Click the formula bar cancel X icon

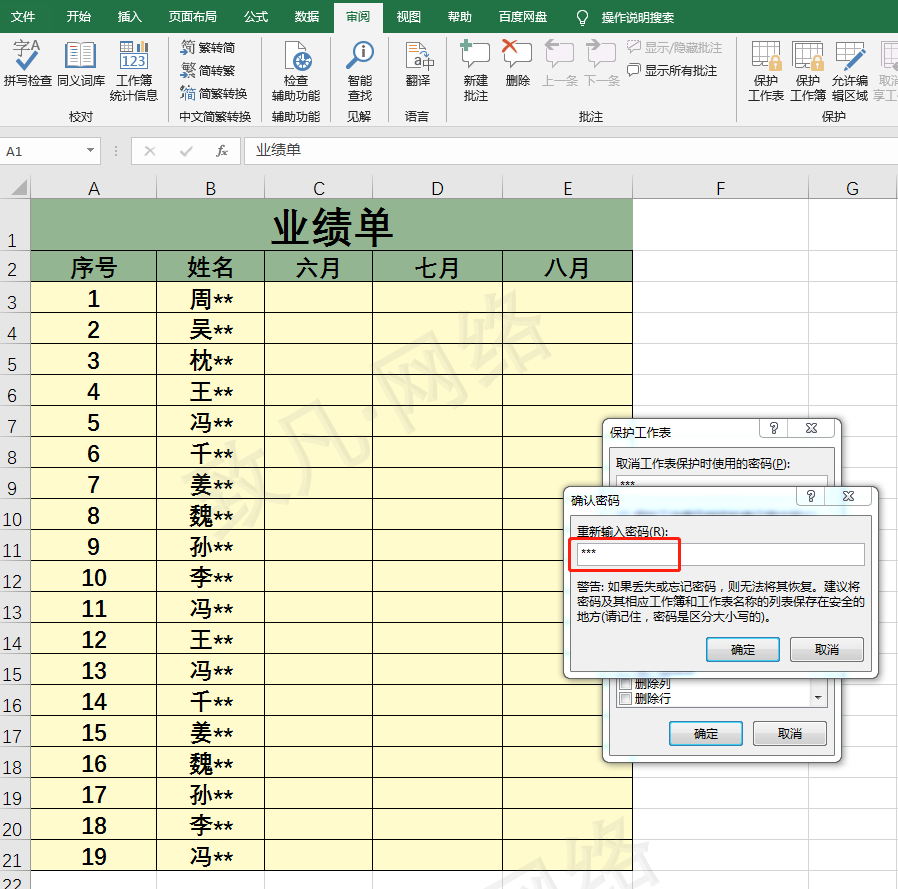coord(150,151)
